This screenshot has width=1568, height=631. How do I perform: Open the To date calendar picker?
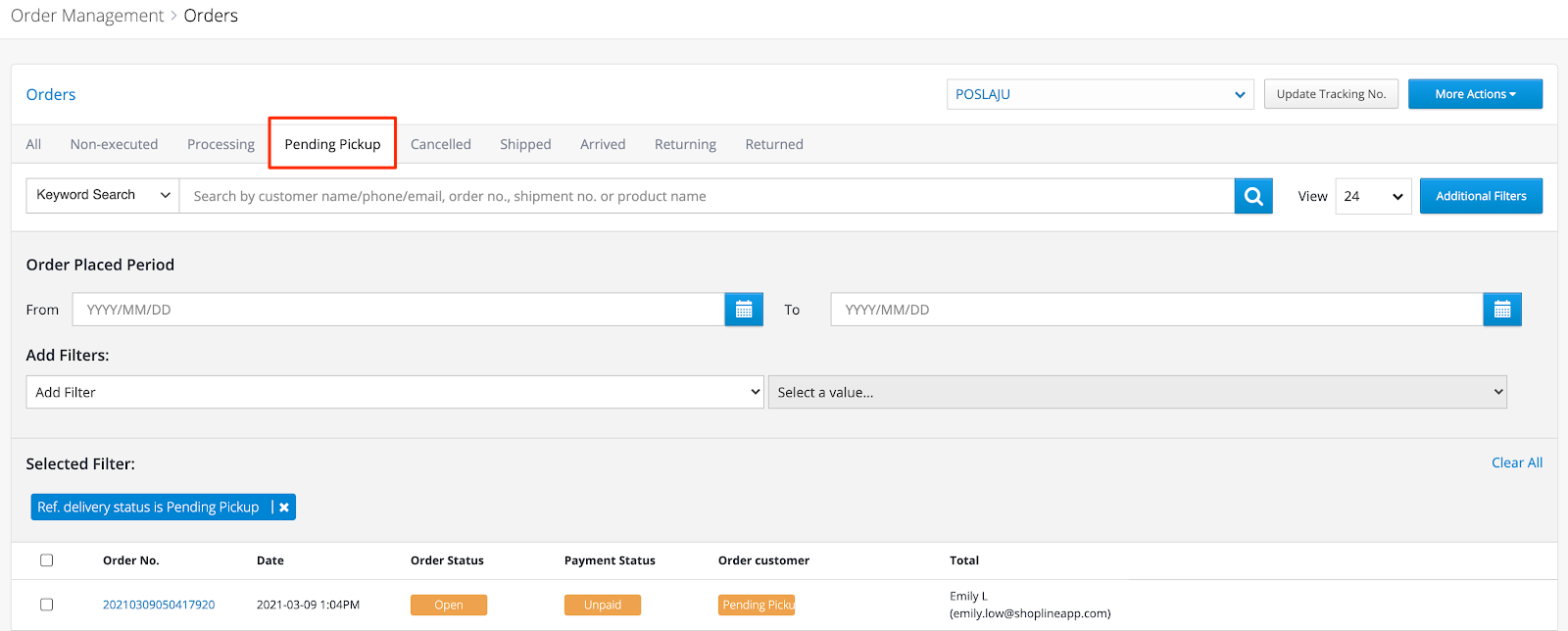tap(1502, 310)
